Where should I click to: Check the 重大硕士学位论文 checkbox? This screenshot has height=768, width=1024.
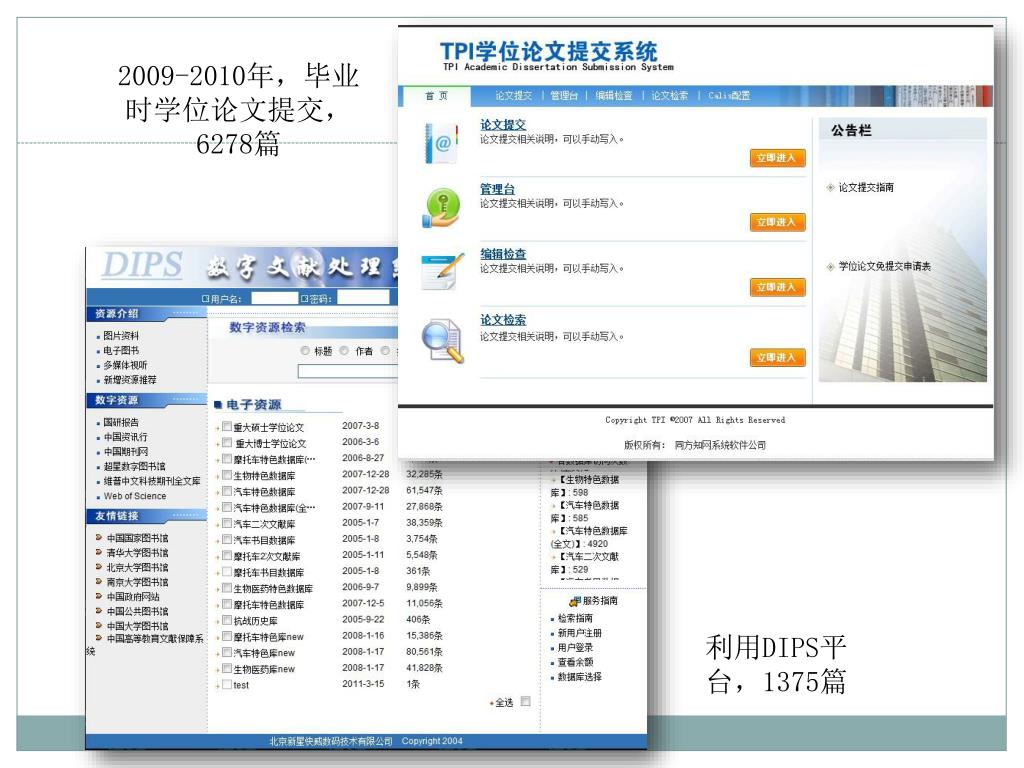(x=227, y=426)
